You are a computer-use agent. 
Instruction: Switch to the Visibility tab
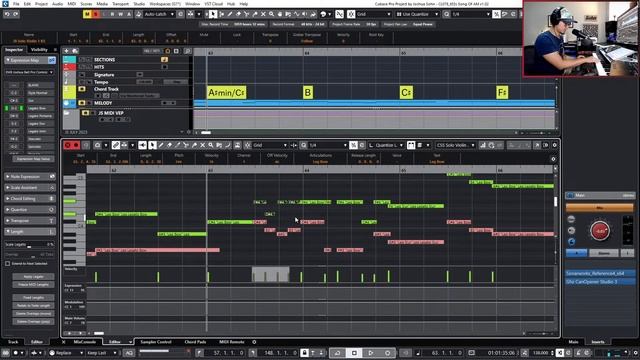39,50
